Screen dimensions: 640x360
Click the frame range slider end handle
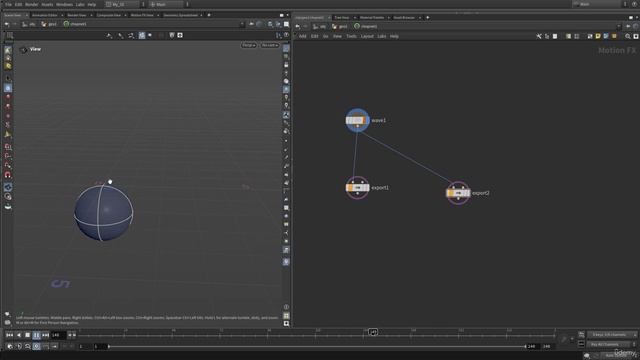[525, 346]
